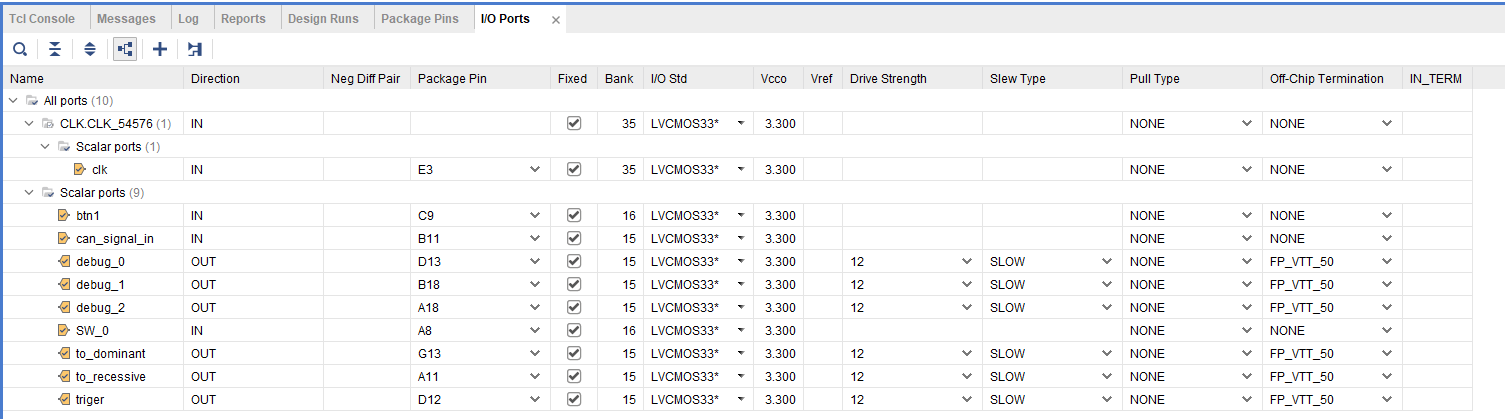This screenshot has width=1505, height=419.
Task: Toggle Fixed checkbox for can_signal_in
Action: [574, 238]
